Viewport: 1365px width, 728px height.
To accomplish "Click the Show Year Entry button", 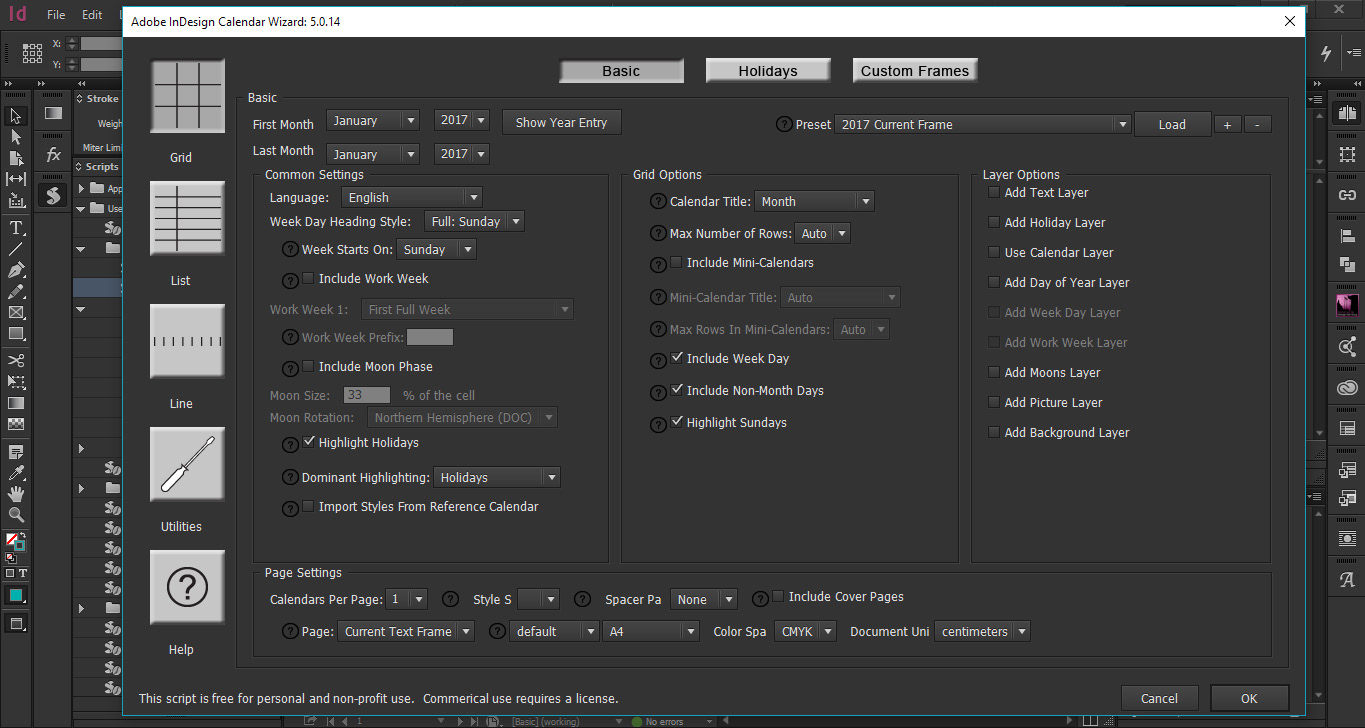I will (x=561, y=123).
